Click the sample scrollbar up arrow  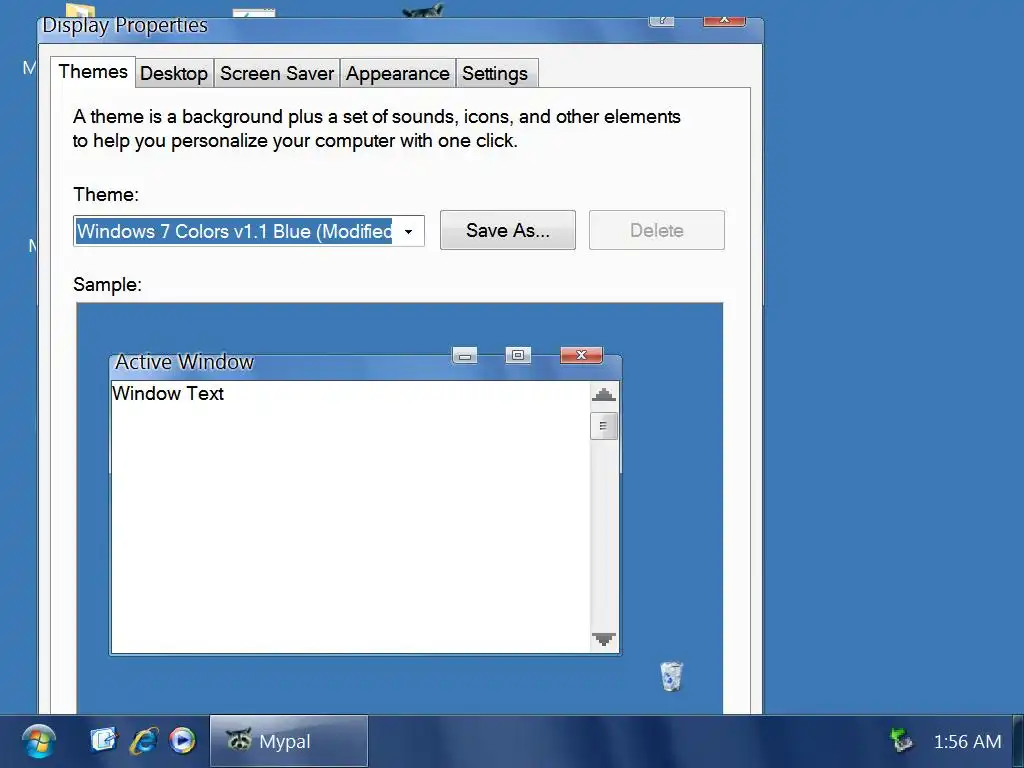pyautogui.click(x=603, y=394)
